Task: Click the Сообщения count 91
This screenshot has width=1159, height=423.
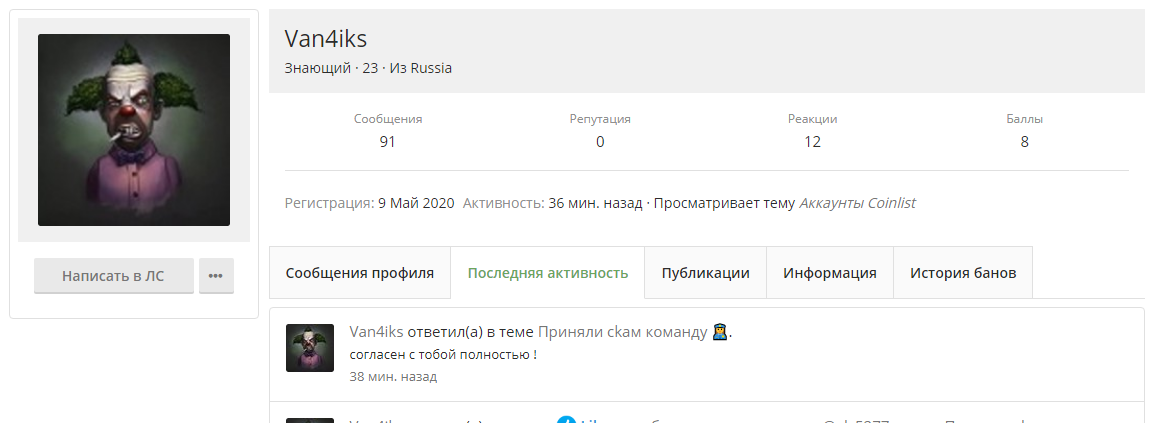Action: [387, 142]
